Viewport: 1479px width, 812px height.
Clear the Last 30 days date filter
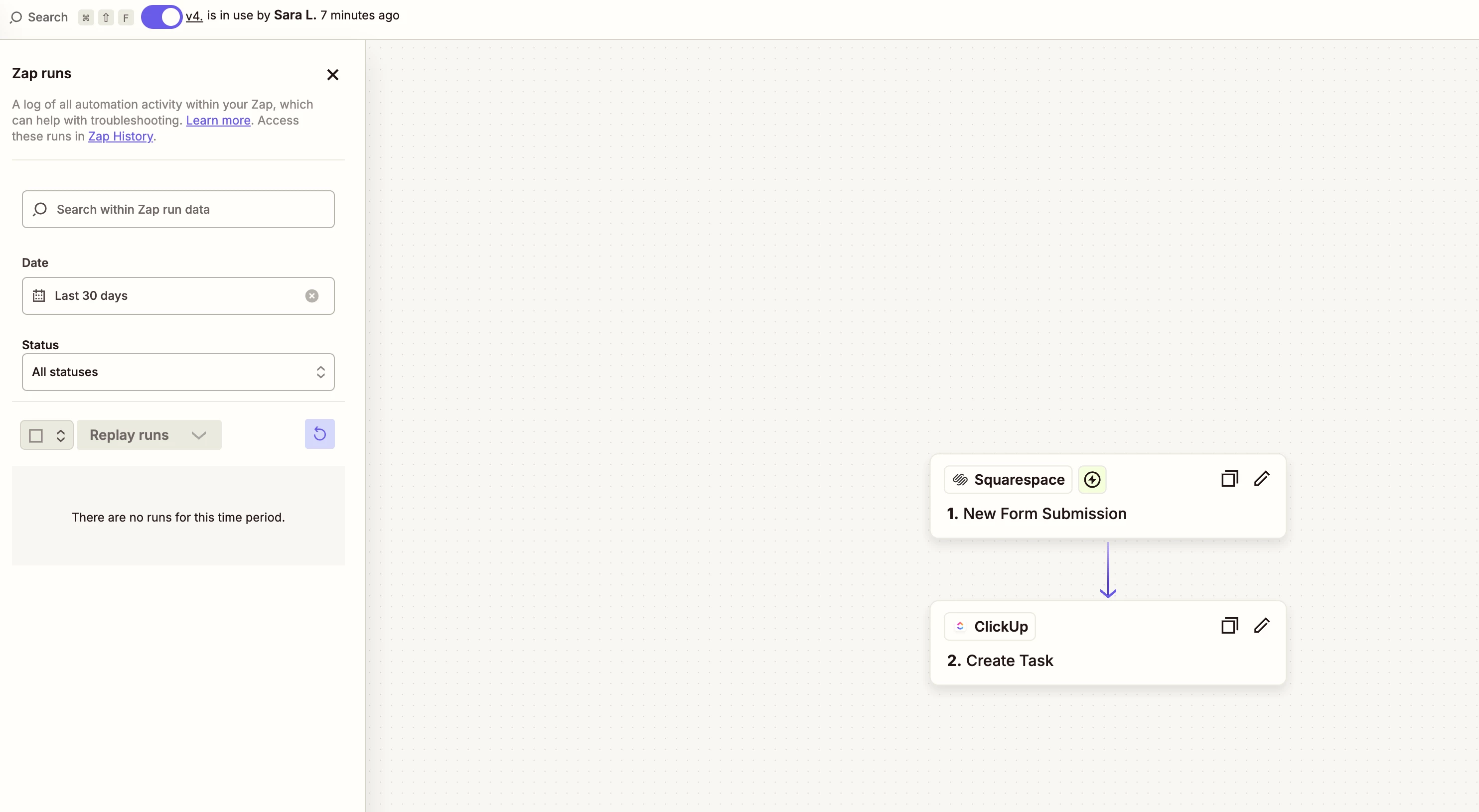coord(312,295)
